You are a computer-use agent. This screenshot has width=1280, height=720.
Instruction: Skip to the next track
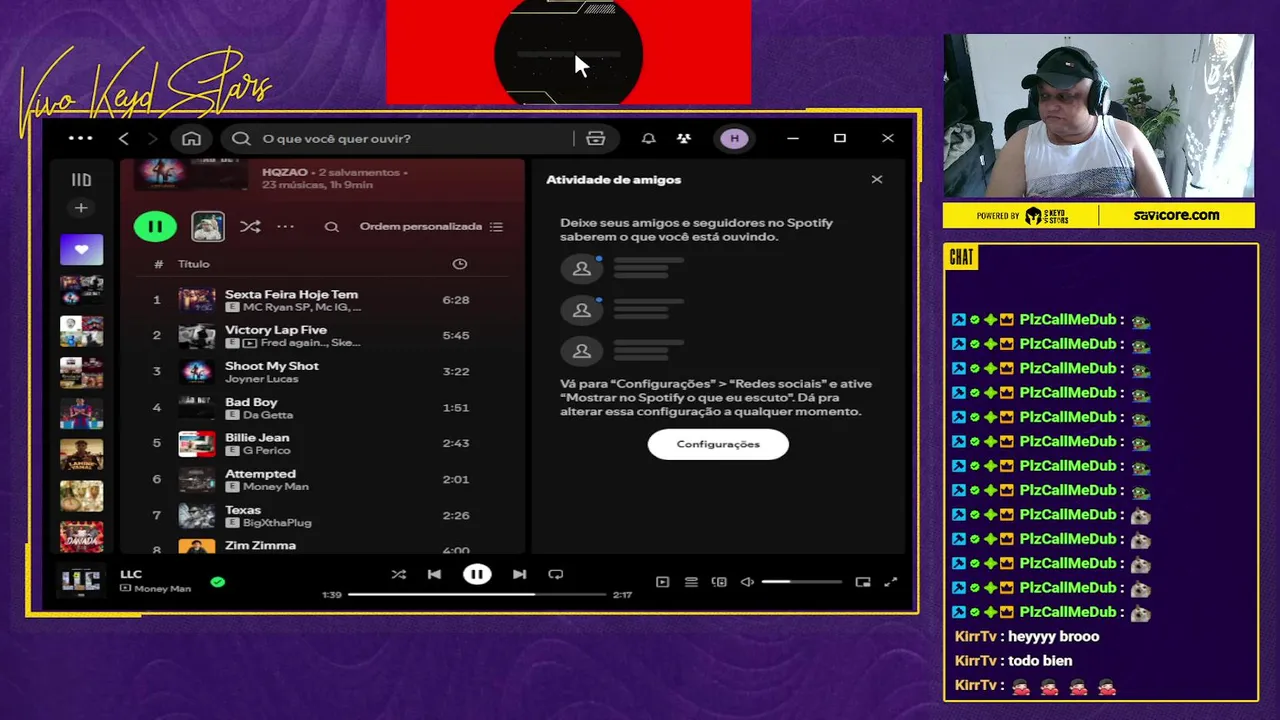(x=519, y=574)
